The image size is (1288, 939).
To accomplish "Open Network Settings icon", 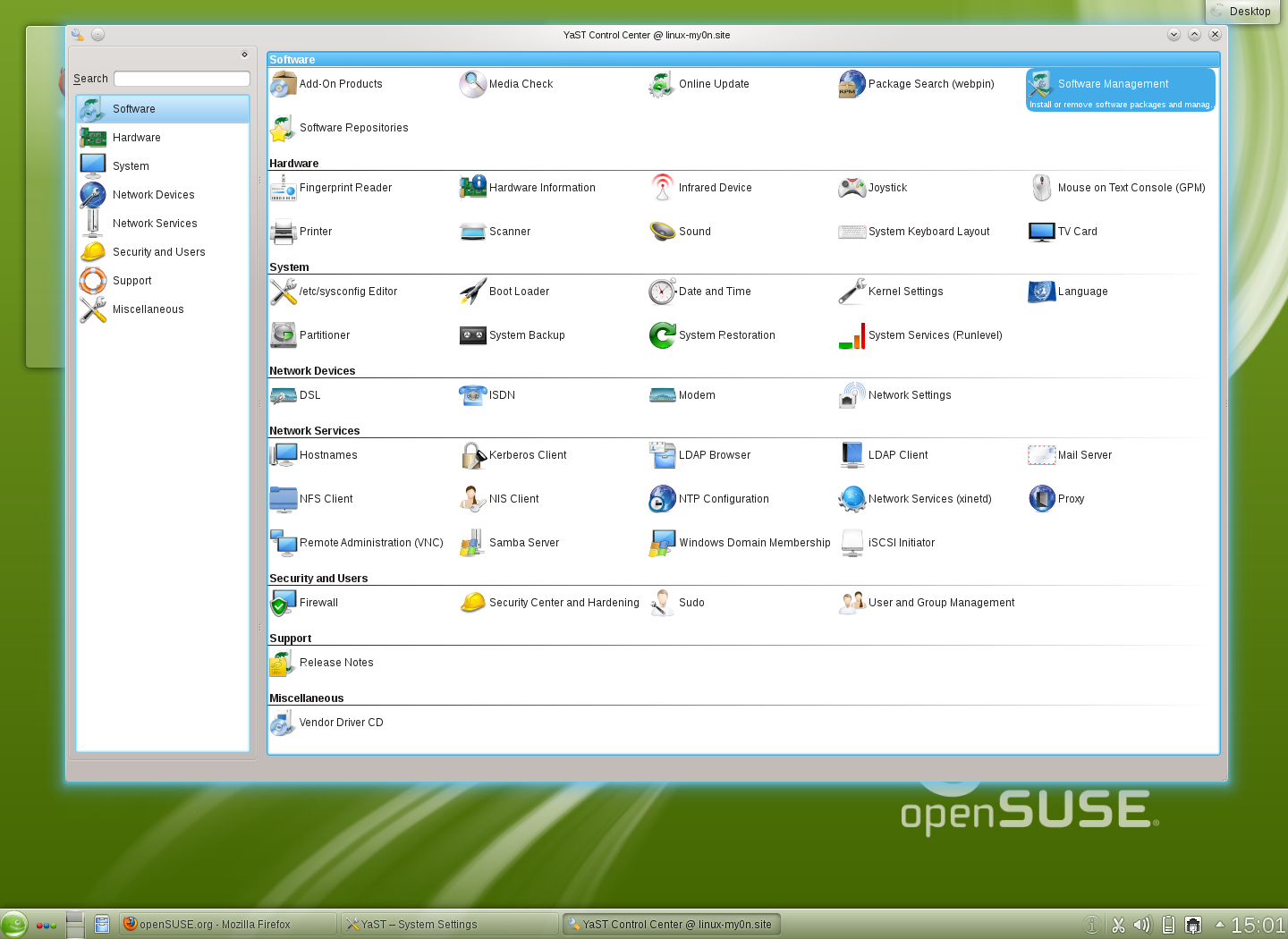I will point(852,395).
